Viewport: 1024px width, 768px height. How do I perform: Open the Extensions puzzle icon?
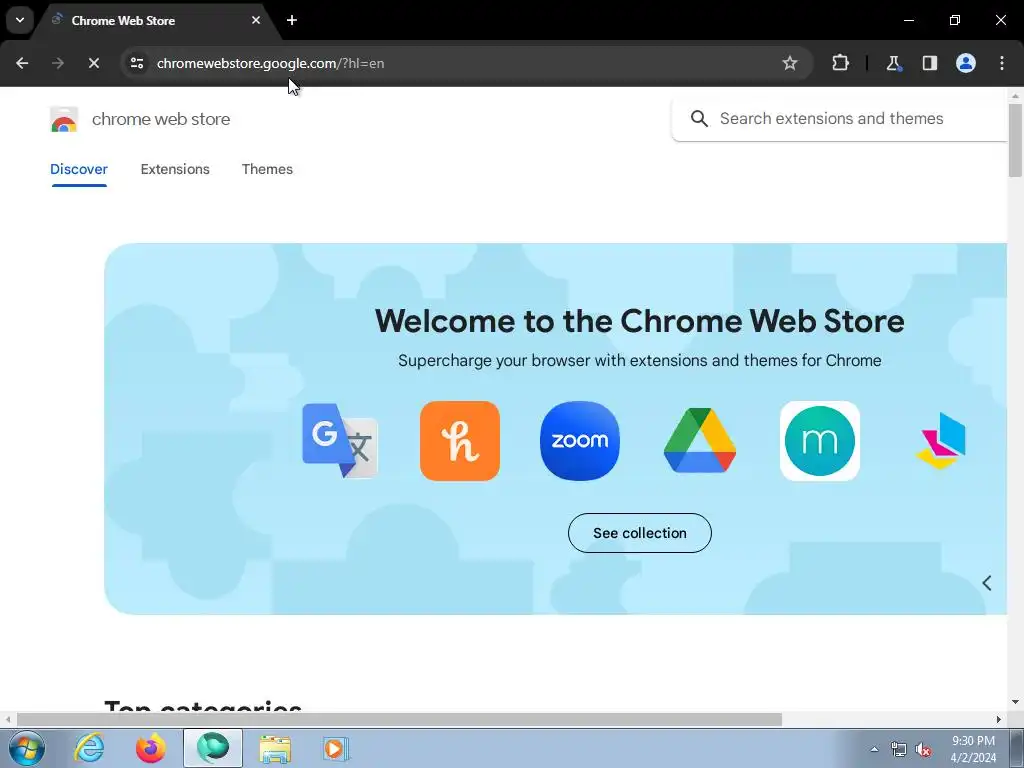pyautogui.click(x=840, y=63)
